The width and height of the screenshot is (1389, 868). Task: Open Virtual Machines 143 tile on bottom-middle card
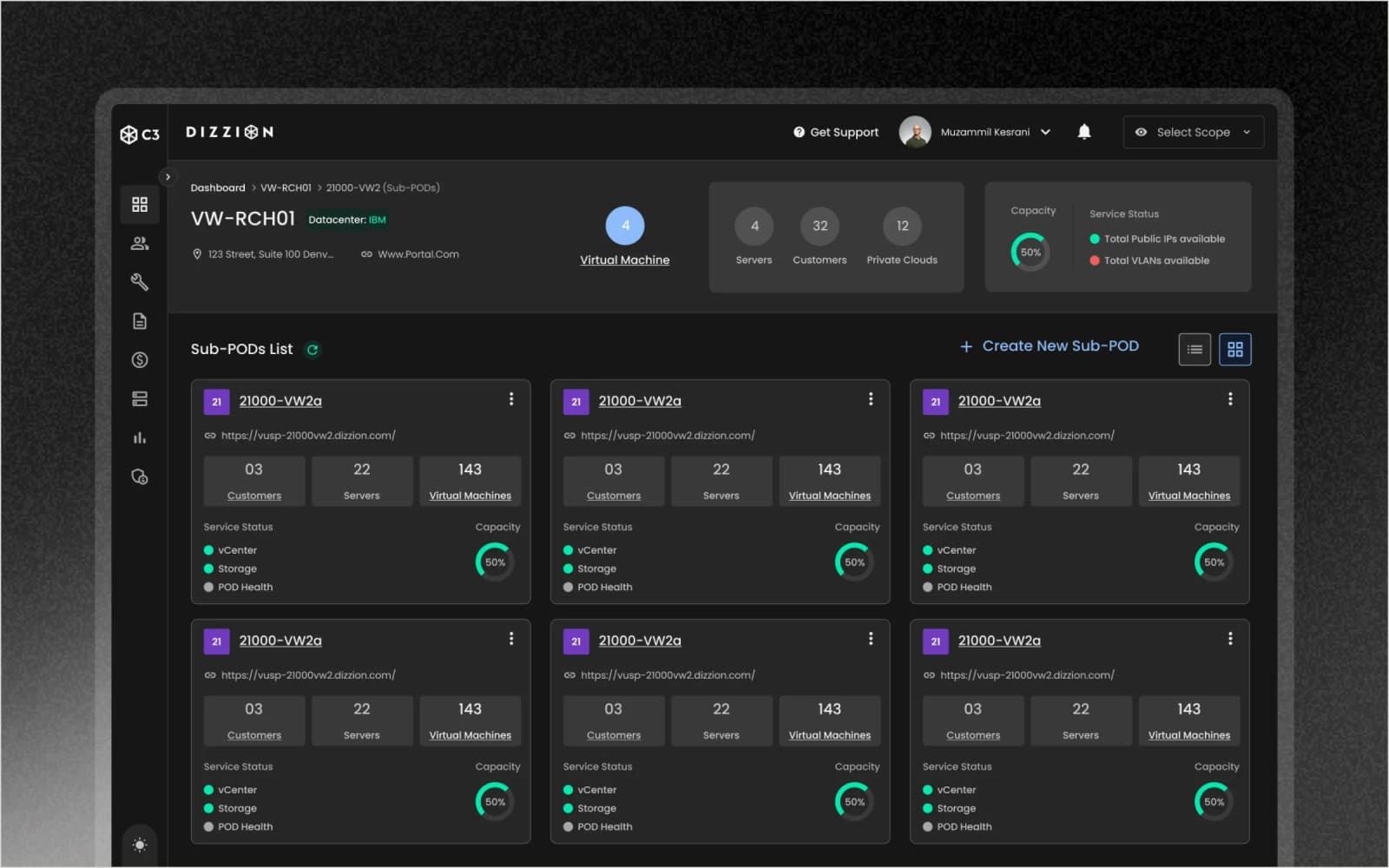click(829, 720)
